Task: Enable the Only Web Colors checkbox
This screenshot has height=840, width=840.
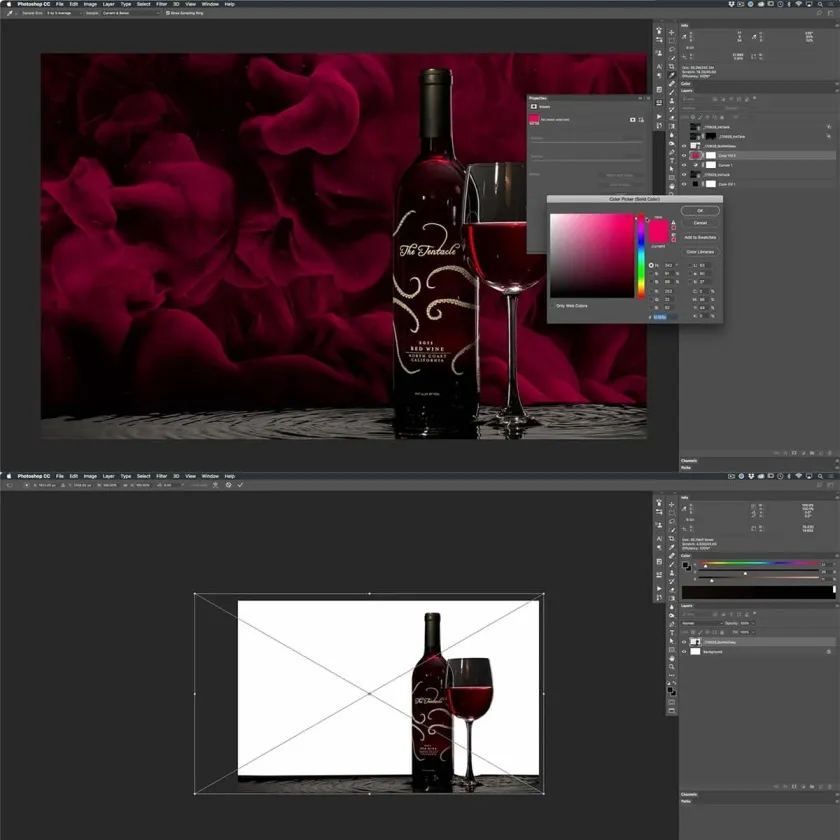Action: 553,306
